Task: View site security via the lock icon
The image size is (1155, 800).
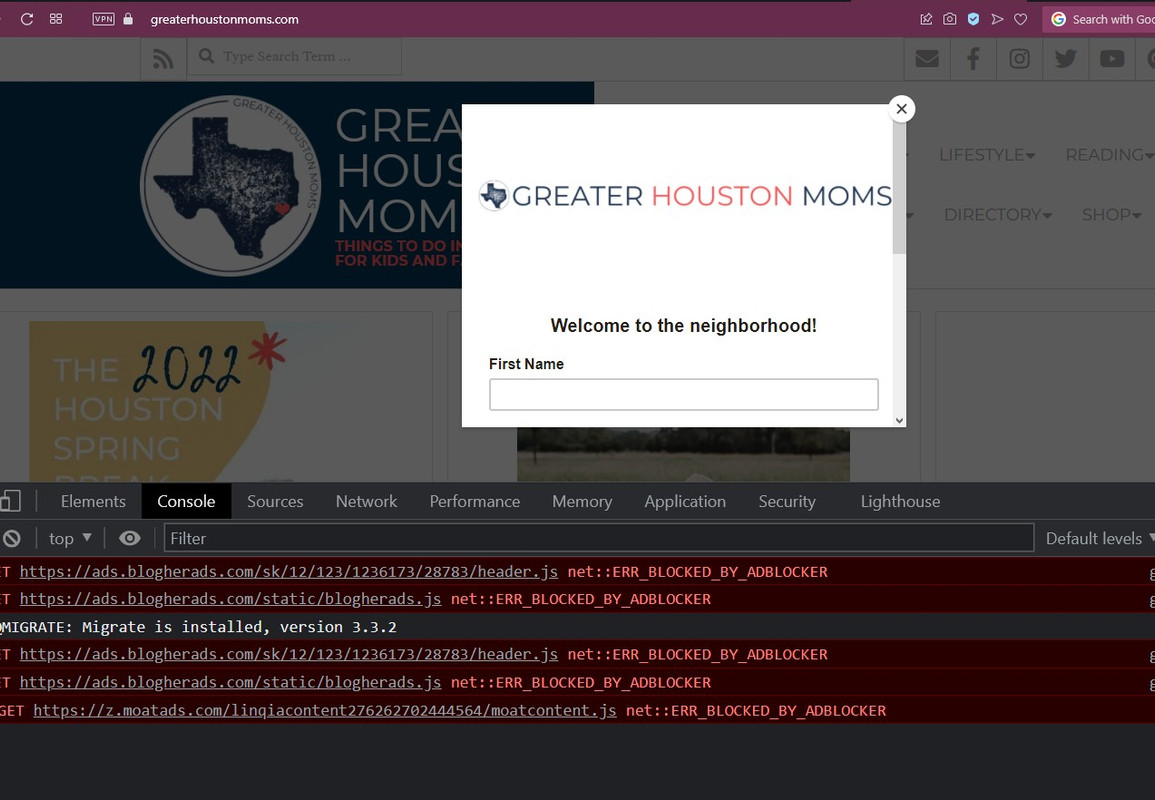Action: tap(128, 19)
